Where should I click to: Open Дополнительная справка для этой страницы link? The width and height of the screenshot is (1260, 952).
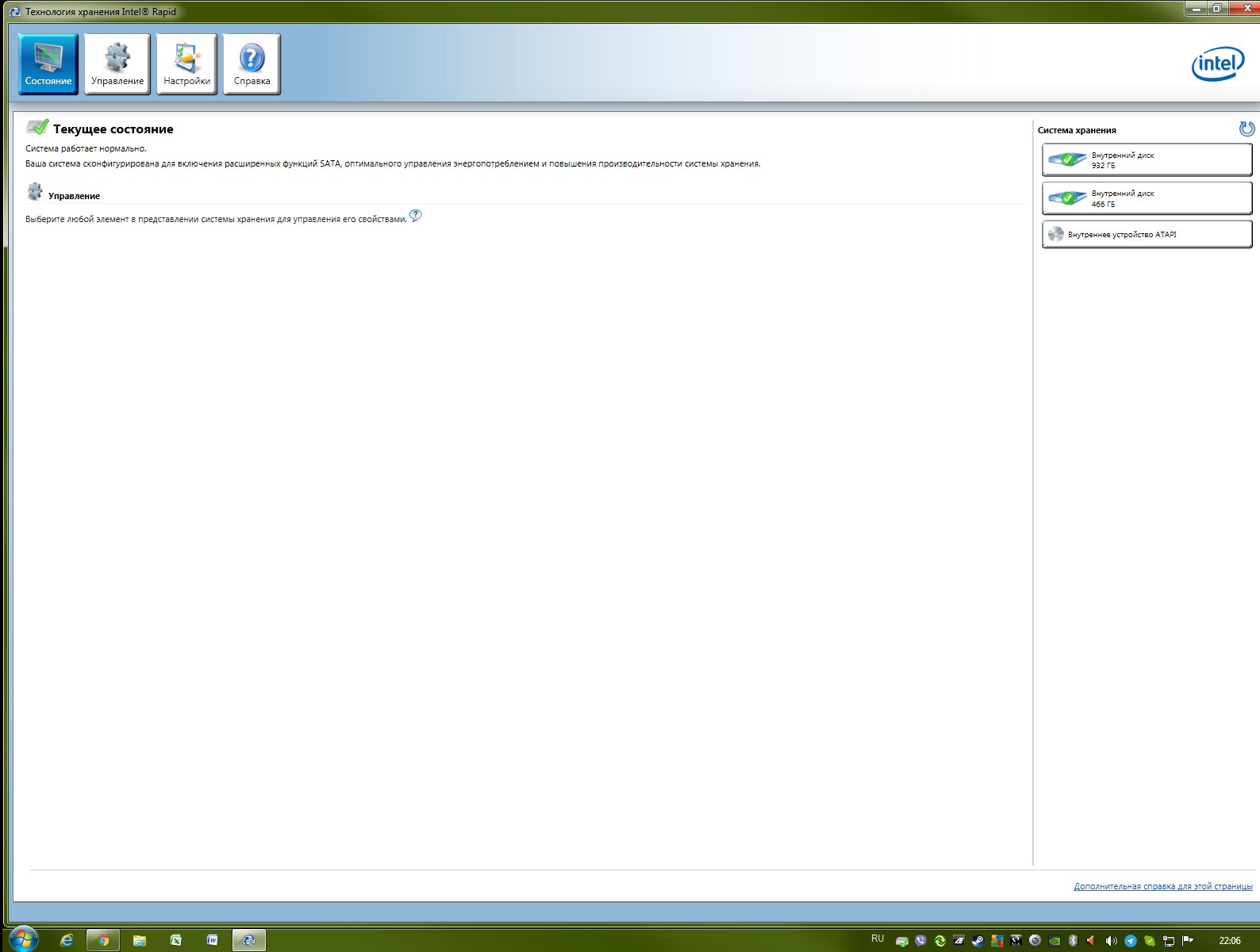[x=1162, y=886]
